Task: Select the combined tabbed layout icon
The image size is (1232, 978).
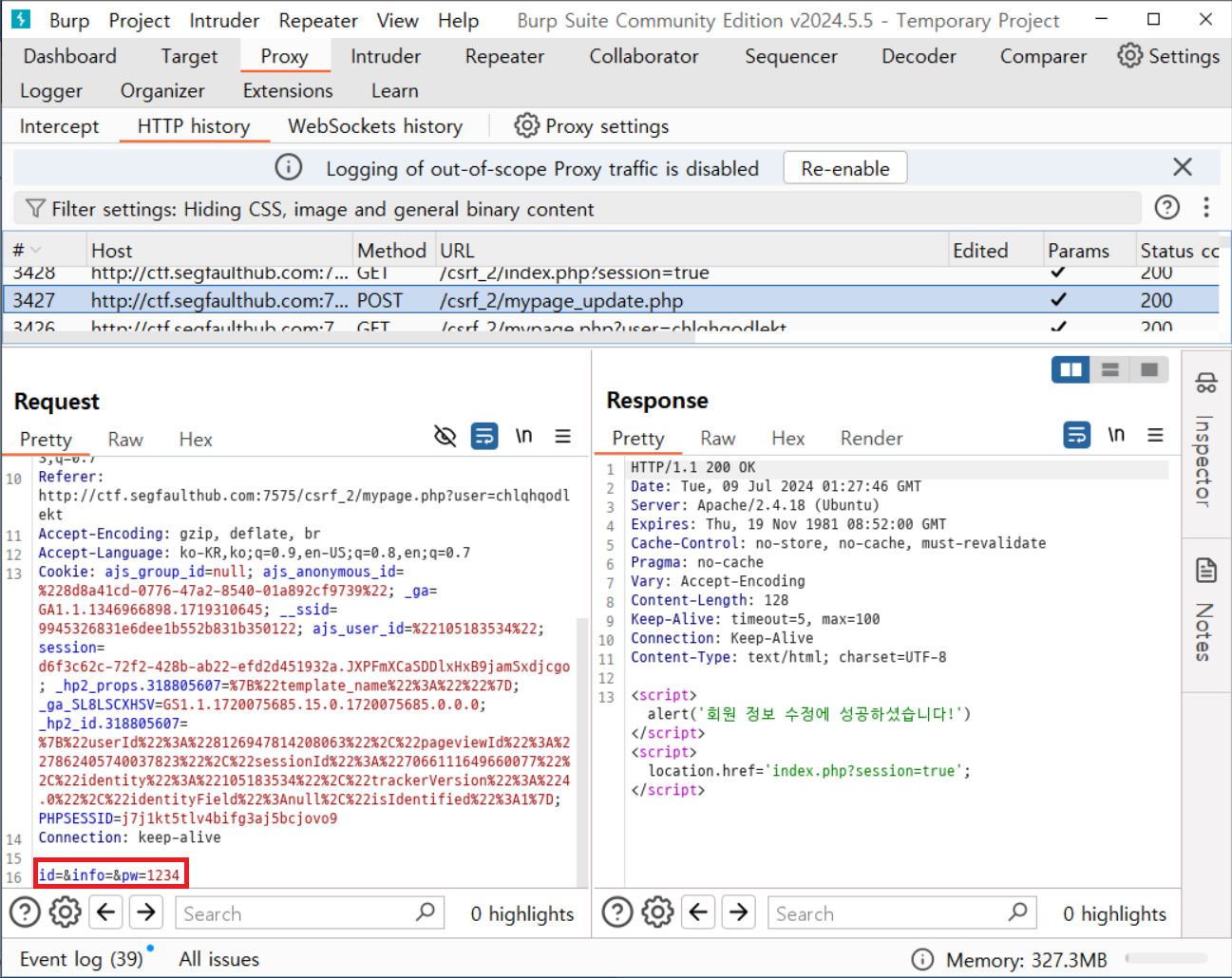Action: (1149, 369)
